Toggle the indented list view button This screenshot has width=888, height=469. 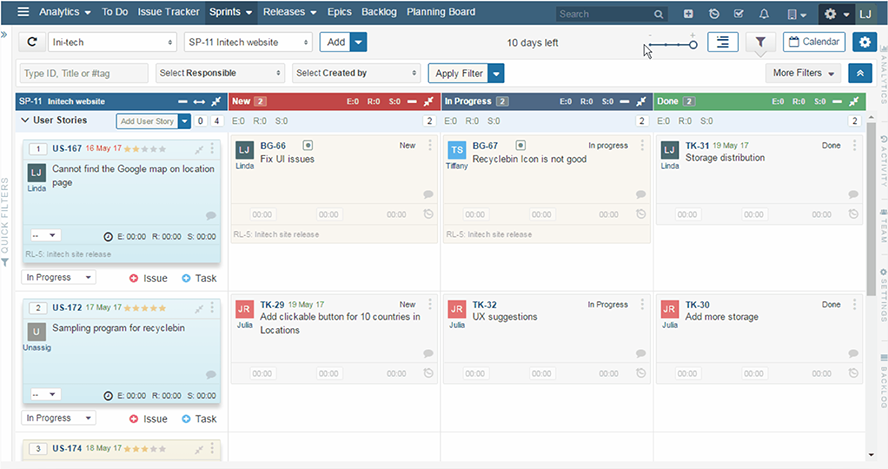(x=722, y=42)
